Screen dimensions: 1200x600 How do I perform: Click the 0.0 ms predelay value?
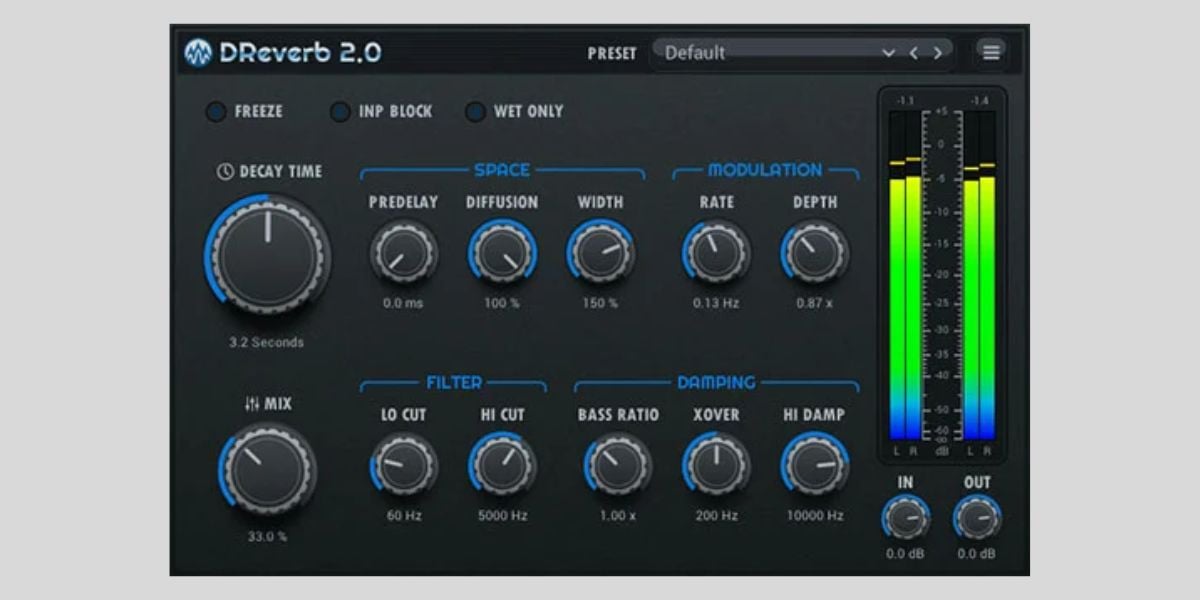click(x=403, y=302)
